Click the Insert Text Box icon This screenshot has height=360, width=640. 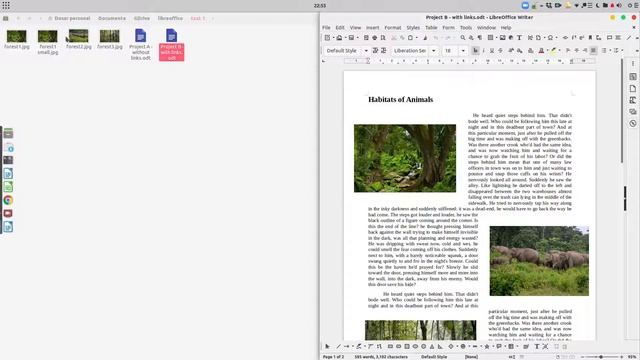(519, 38)
